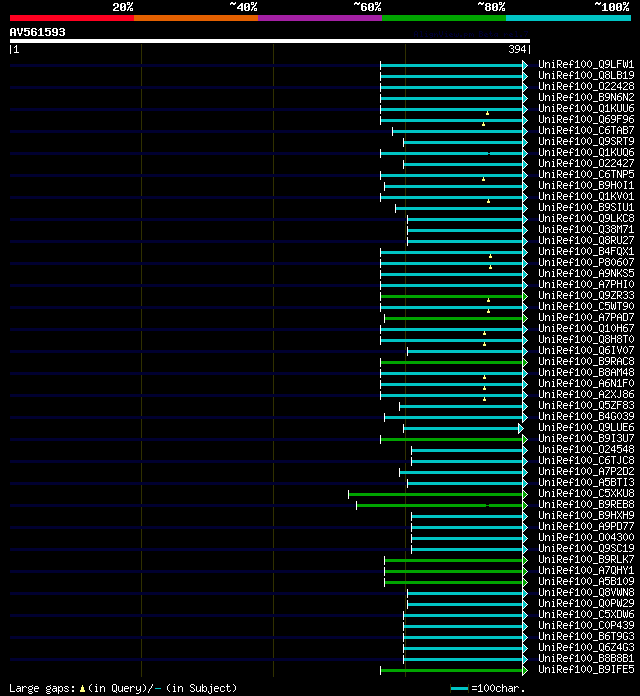The width and height of the screenshot is (640, 696).
Task: Click the red 20% legend segment
Action: [72, 18]
